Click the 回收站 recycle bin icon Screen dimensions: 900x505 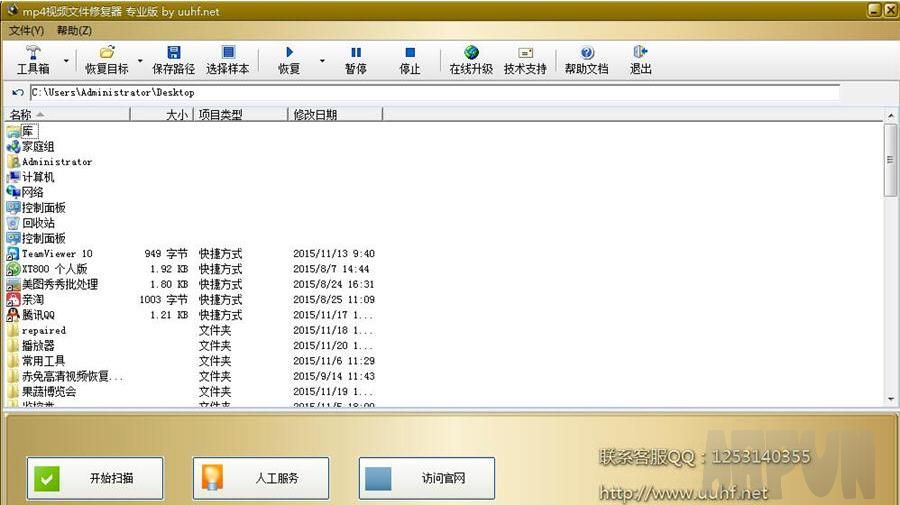point(13,223)
